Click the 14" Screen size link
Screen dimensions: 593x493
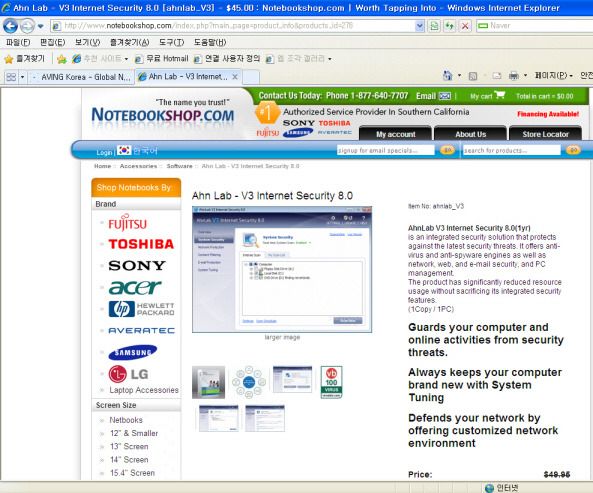(x=129, y=460)
